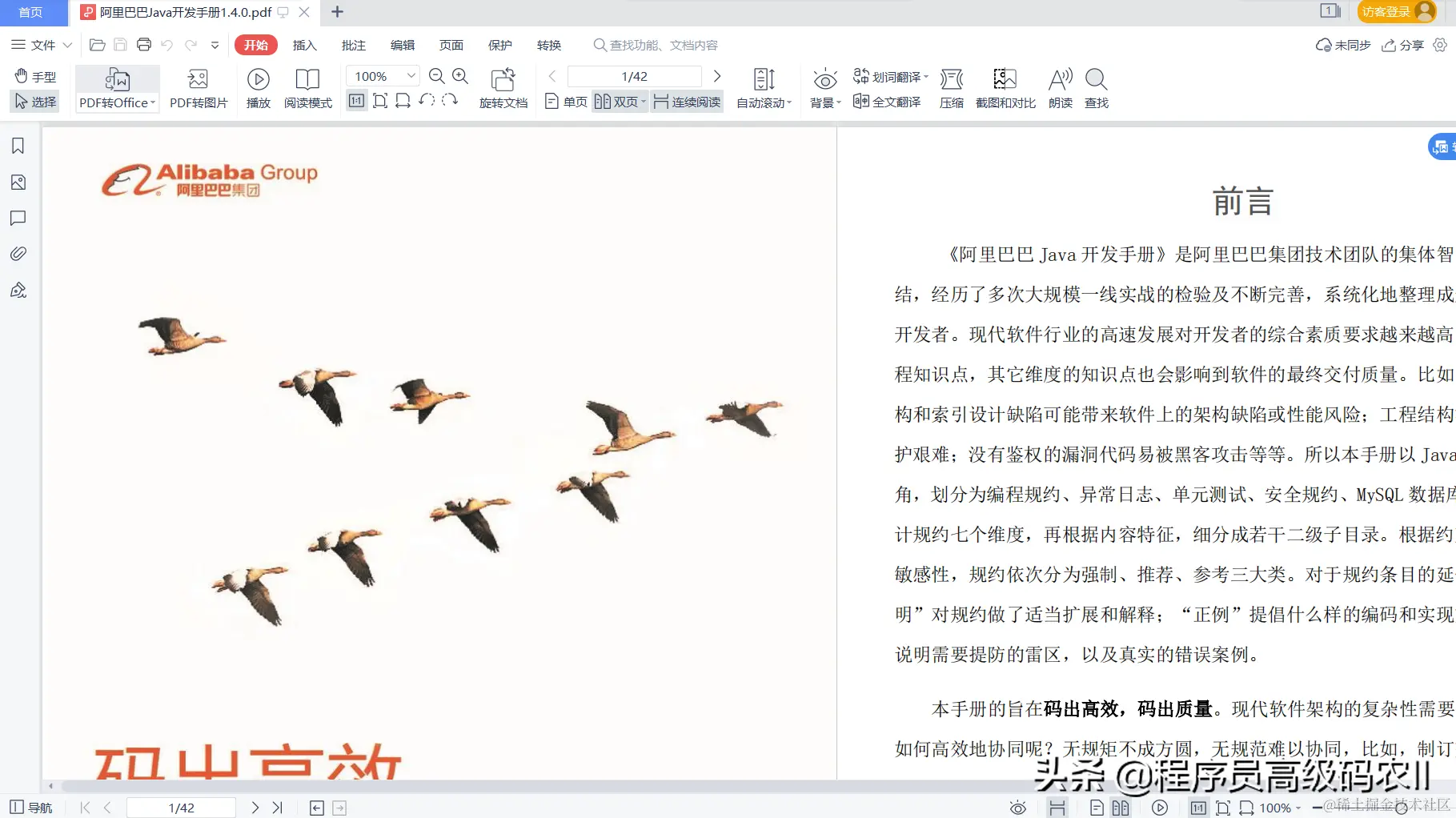This screenshot has width=1456, height=818.
Task: Select the 旋转文档 rotate document tool
Action: [503, 86]
